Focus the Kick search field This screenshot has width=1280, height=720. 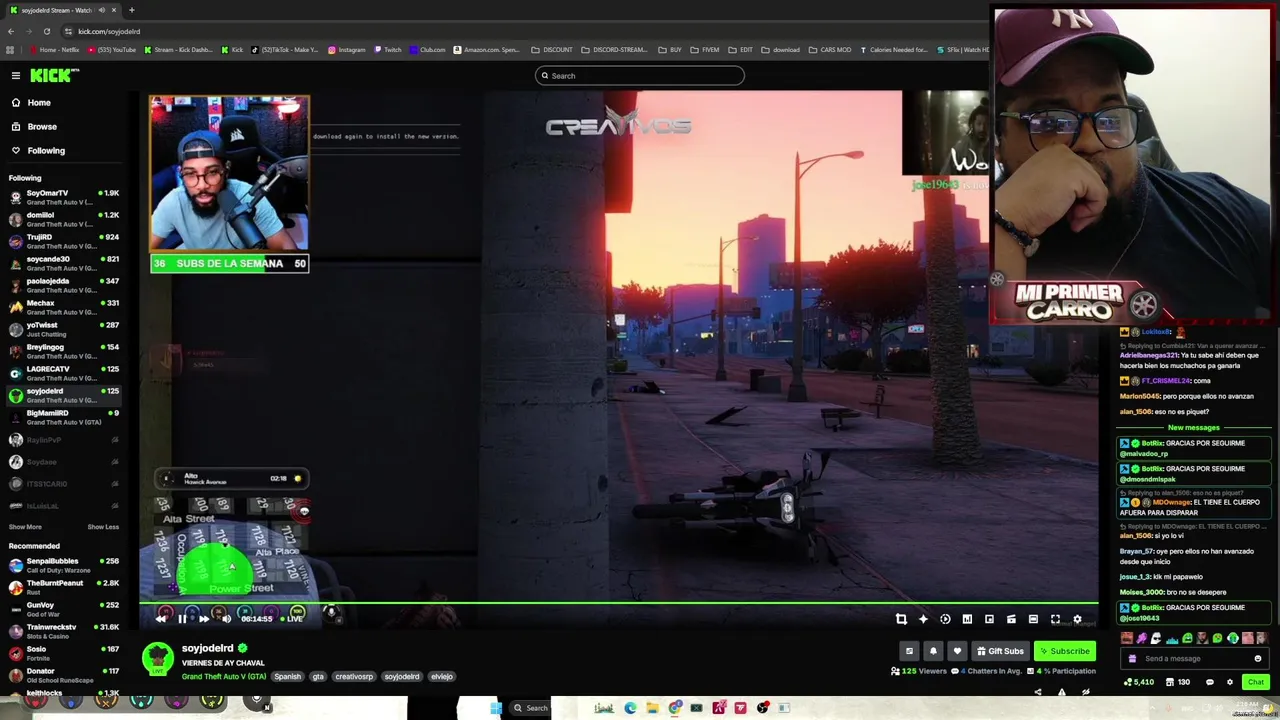click(x=640, y=76)
